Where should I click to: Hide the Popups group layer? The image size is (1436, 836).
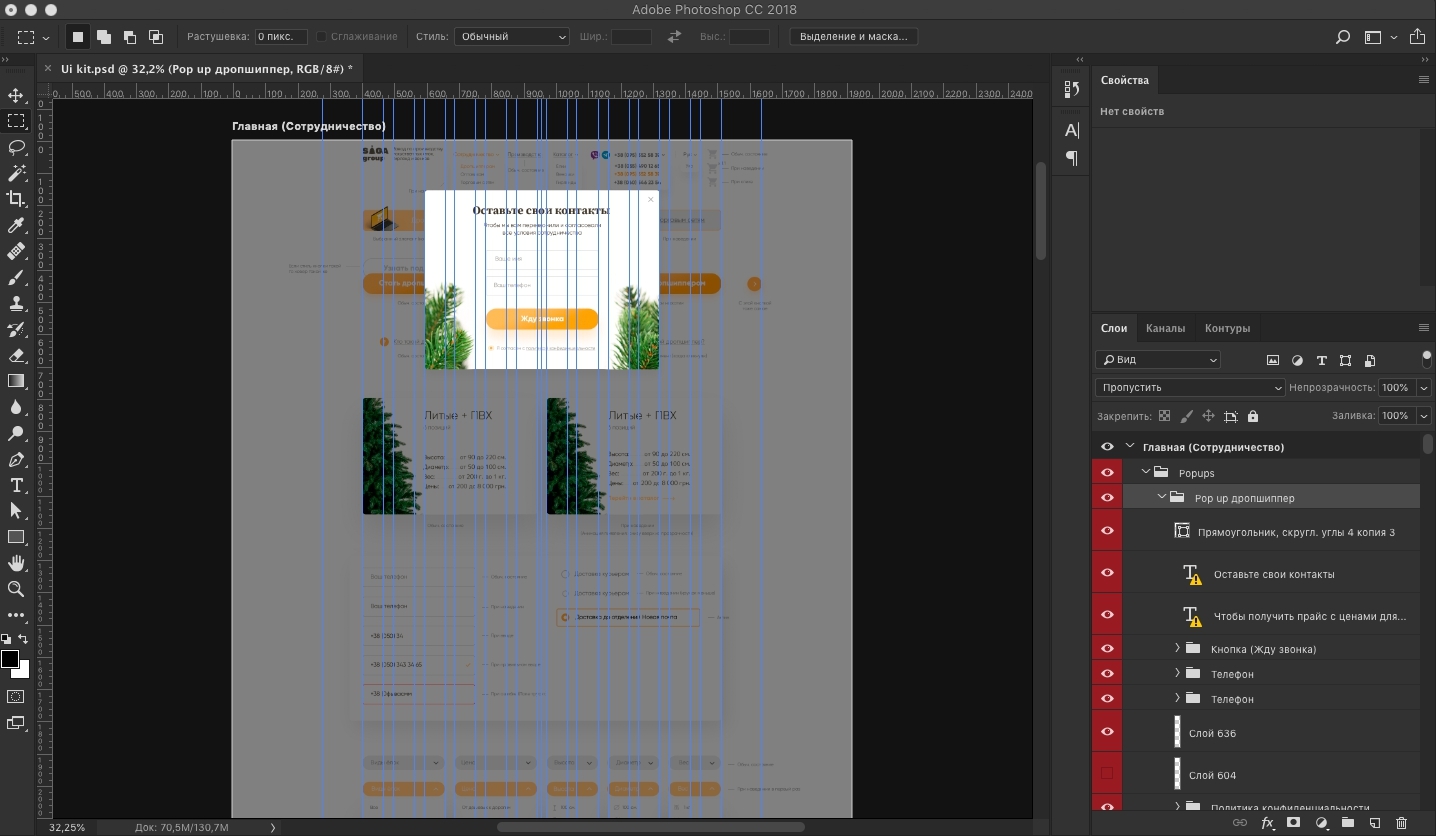(x=1107, y=473)
